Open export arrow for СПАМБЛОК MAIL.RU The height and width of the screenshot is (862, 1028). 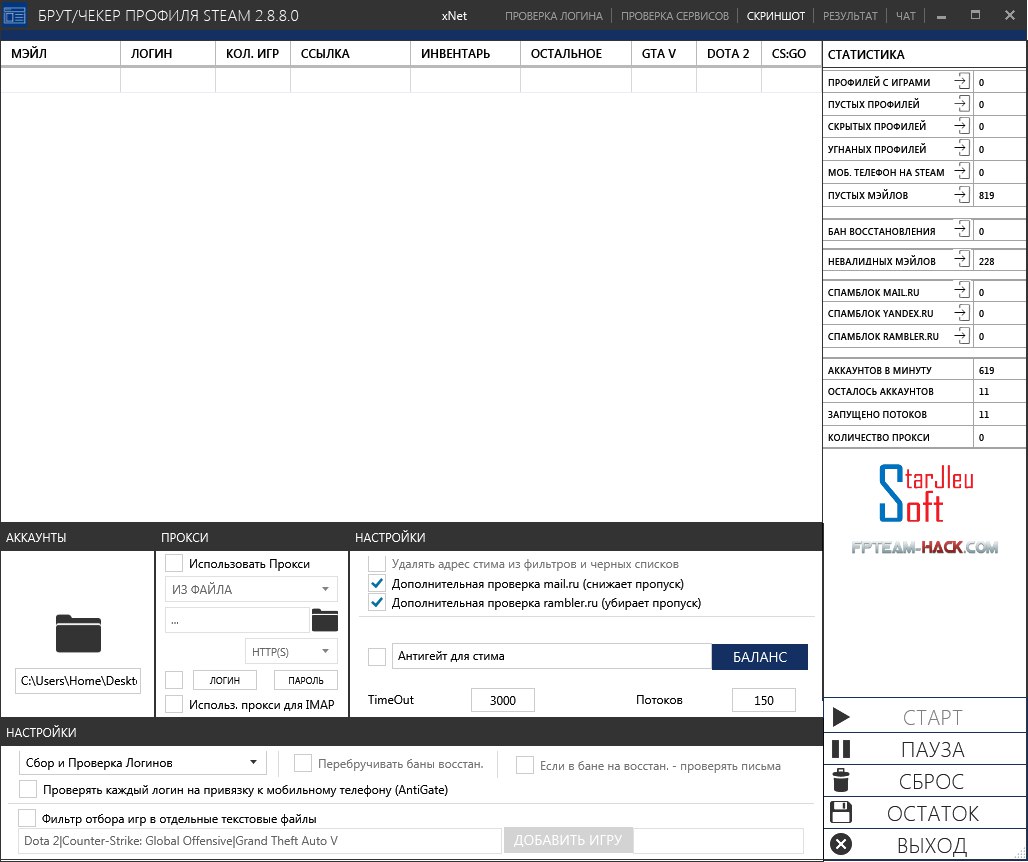[961, 290]
